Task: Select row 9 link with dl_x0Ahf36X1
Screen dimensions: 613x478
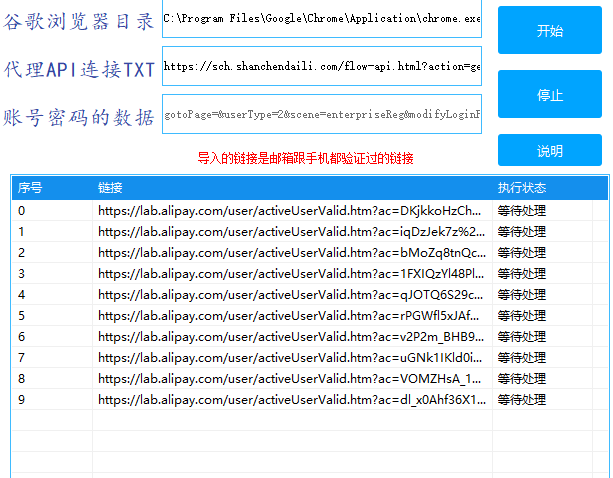Action: click(x=290, y=400)
